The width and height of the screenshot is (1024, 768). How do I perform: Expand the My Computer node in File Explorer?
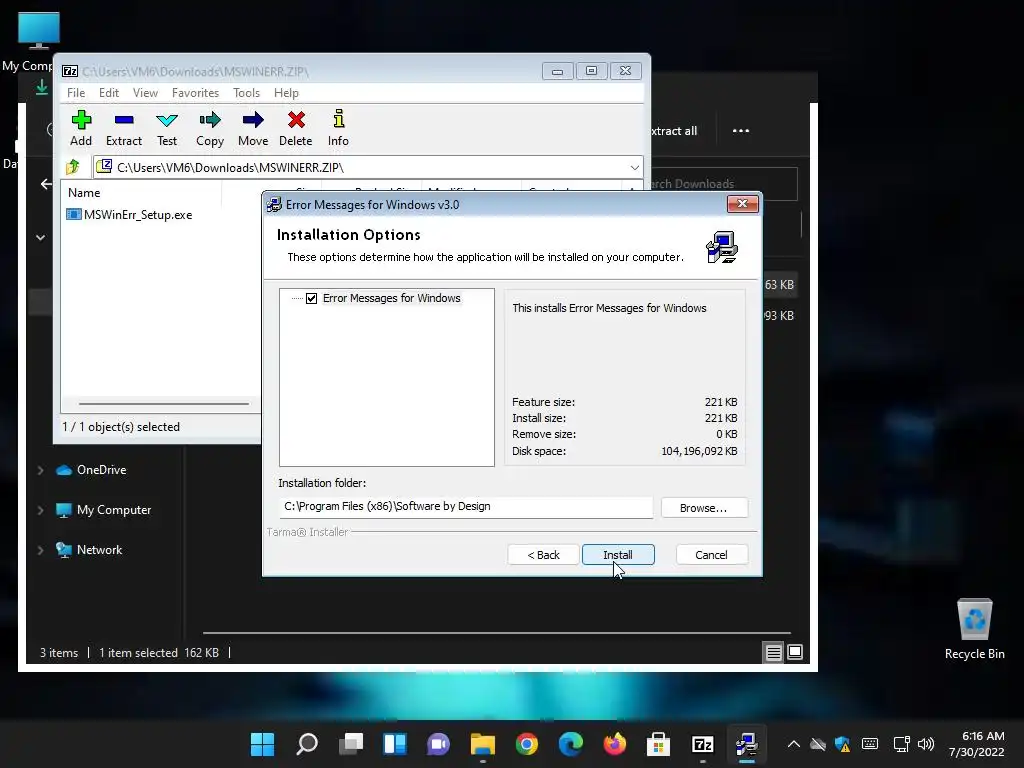40,510
